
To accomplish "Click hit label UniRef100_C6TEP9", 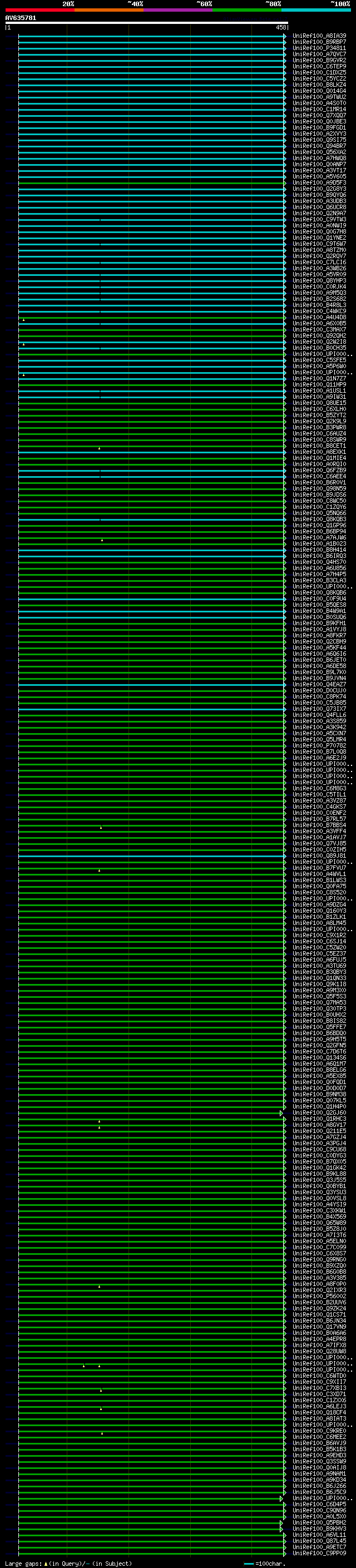I will pos(319,66).
